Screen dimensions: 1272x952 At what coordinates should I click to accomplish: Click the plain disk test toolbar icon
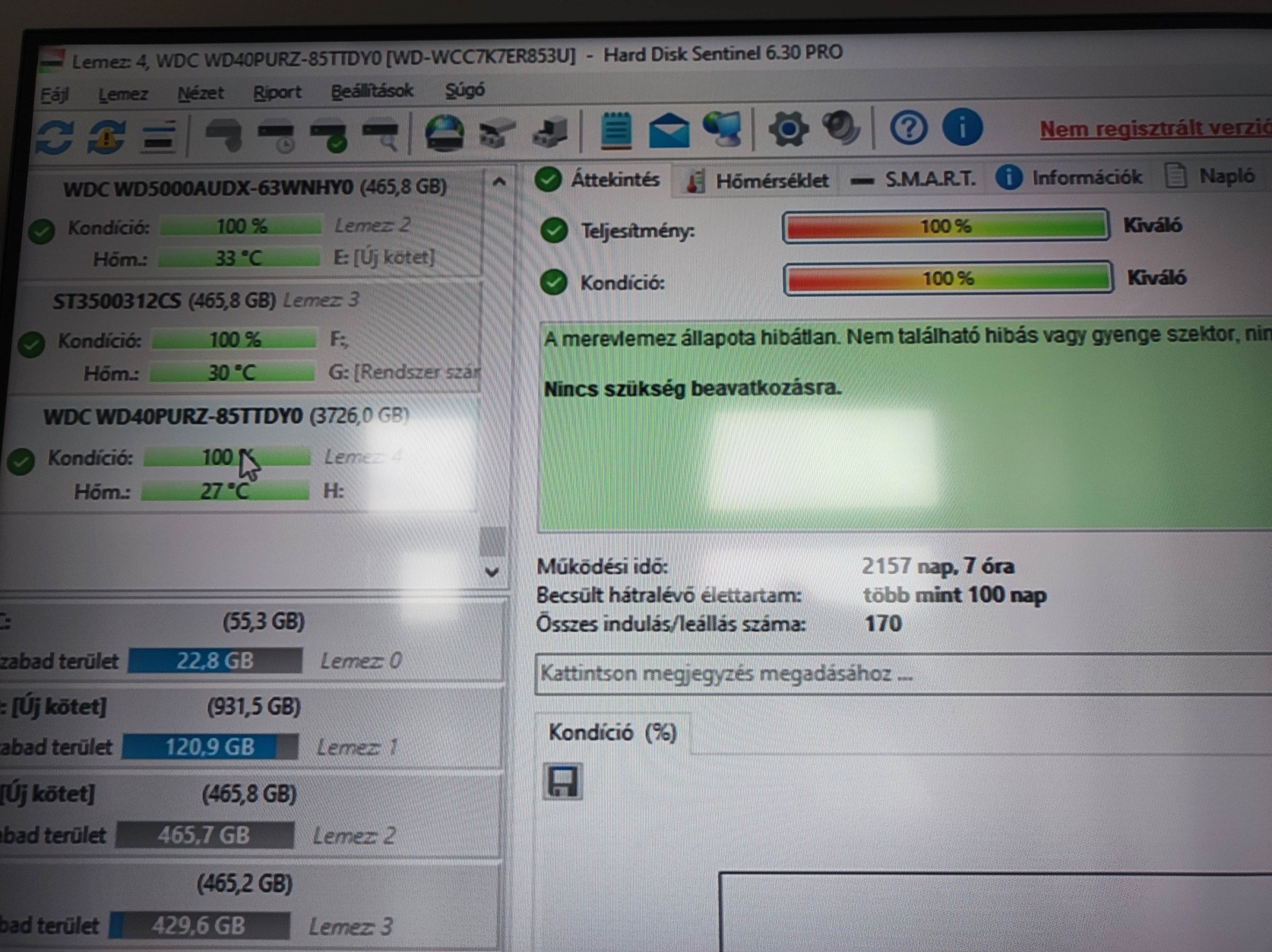[x=224, y=135]
